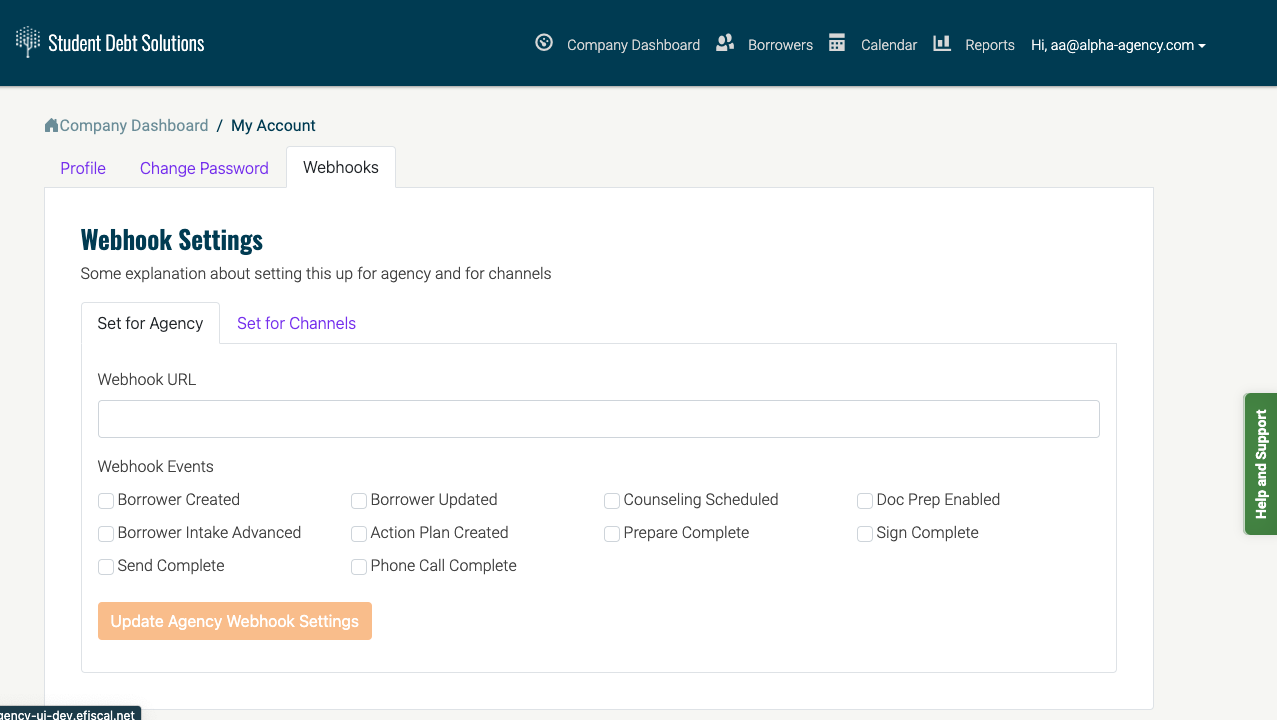Focus the Webhook URL text field

point(598,419)
